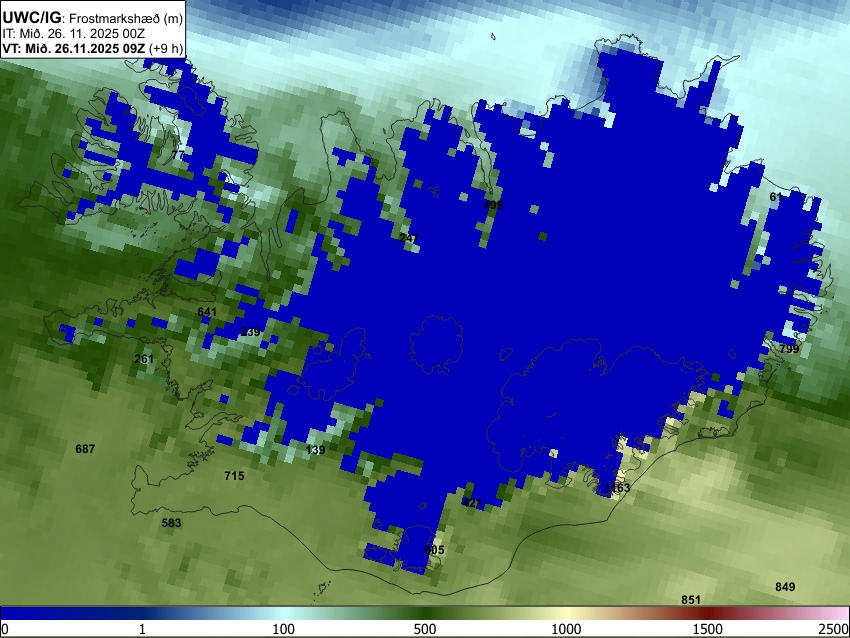Click the 'UWC/IG: Frostmarkshæð (m)' title text
The height and width of the screenshot is (638, 850).
[x=93, y=18]
